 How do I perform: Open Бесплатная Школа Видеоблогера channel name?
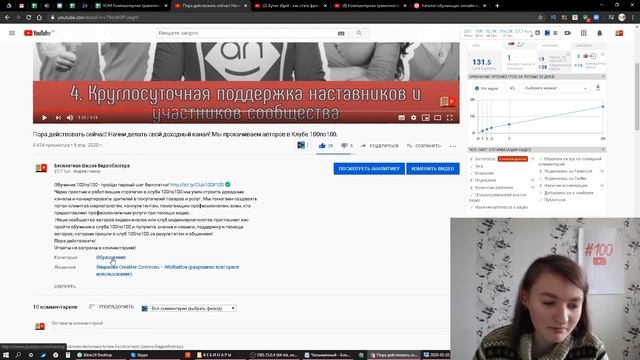point(92,166)
